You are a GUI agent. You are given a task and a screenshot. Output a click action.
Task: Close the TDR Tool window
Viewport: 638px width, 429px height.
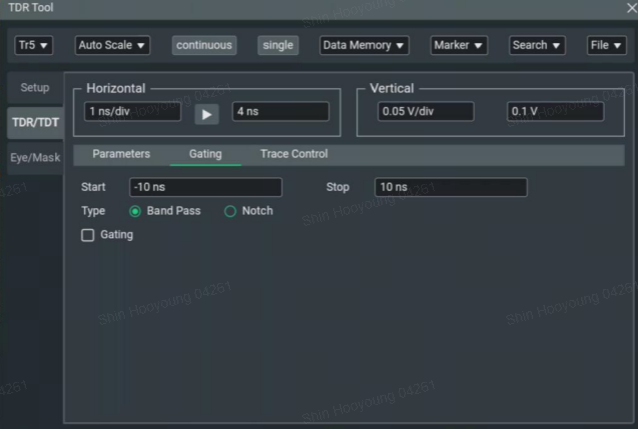click(x=632, y=8)
